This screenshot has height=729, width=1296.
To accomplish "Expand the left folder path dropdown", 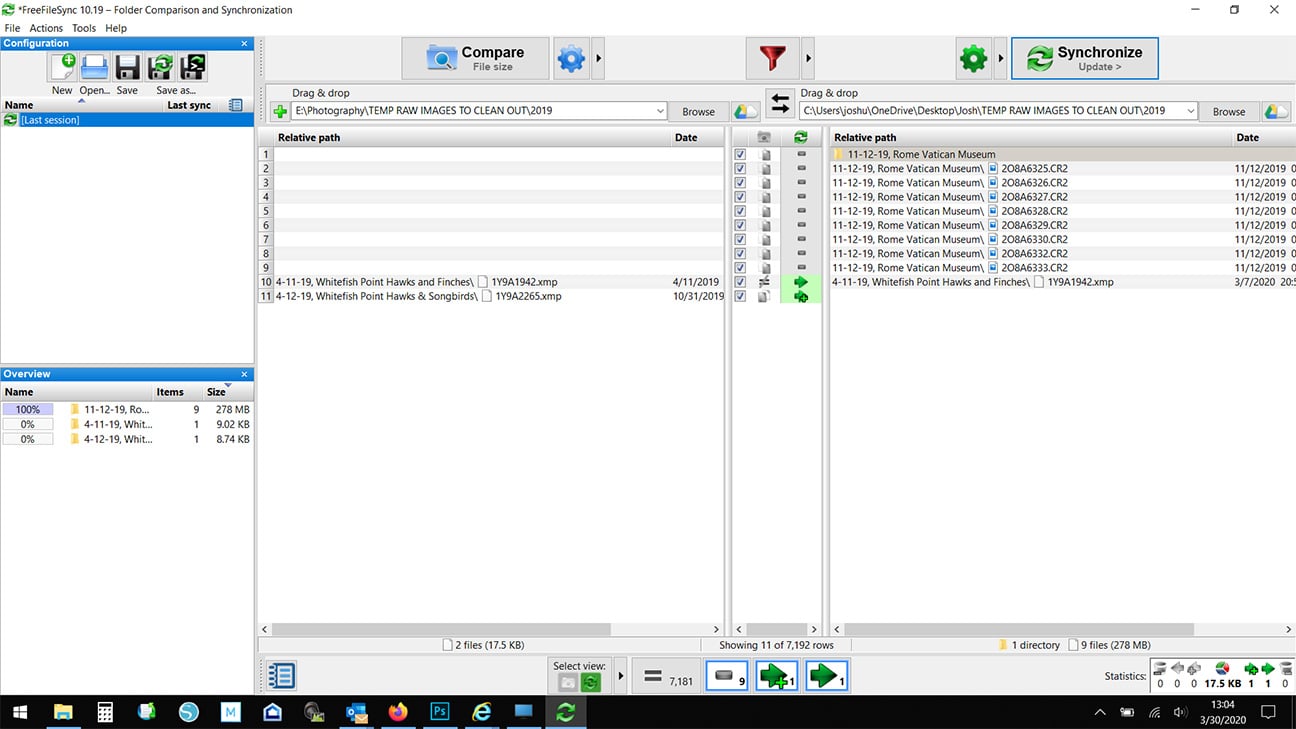I will click(660, 111).
